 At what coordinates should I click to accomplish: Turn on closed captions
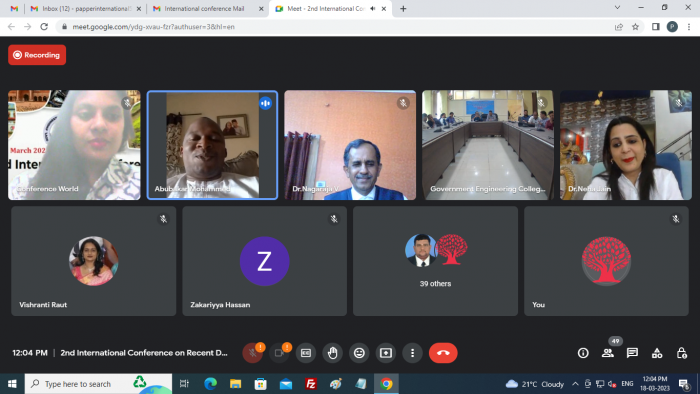tap(306, 353)
